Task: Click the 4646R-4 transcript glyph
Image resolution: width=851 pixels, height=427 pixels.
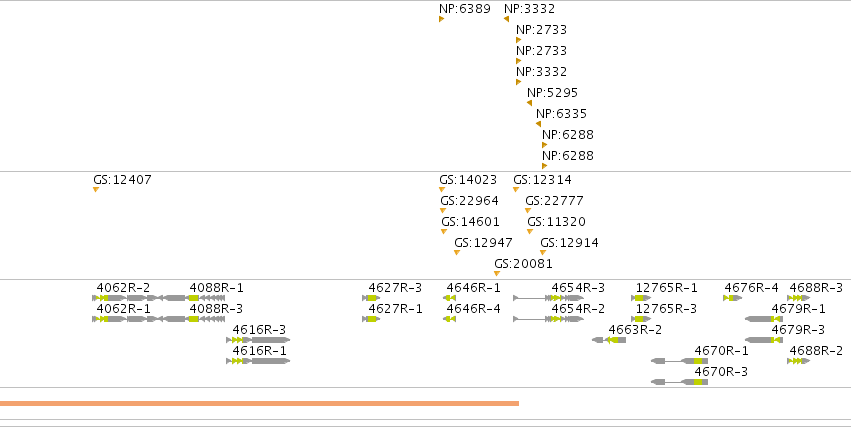Action: click(x=449, y=319)
